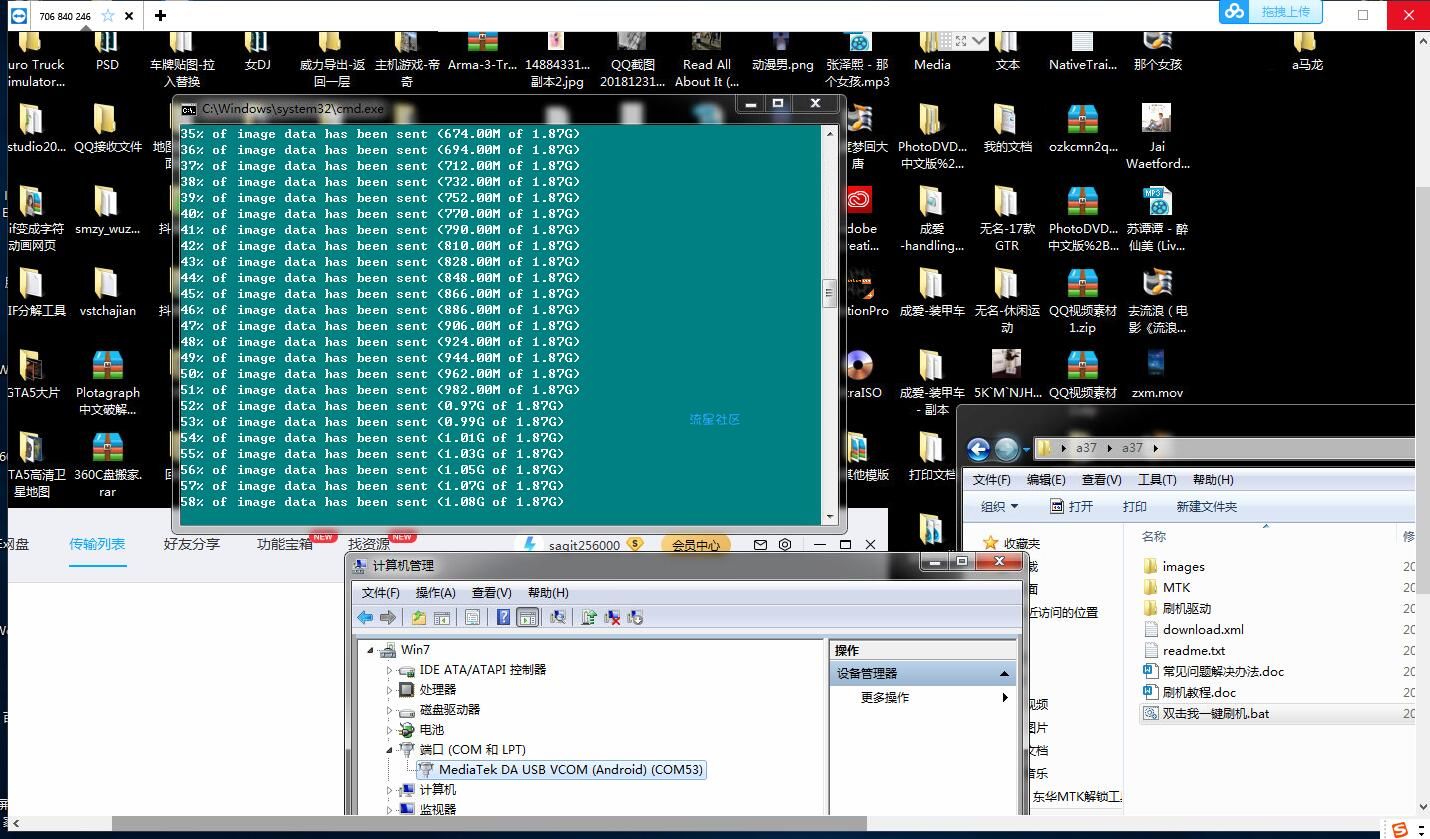This screenshot has height=839, width=1430.
Task: Open 帮助(H) menu in Computer Management
Action: pos(548,593)
